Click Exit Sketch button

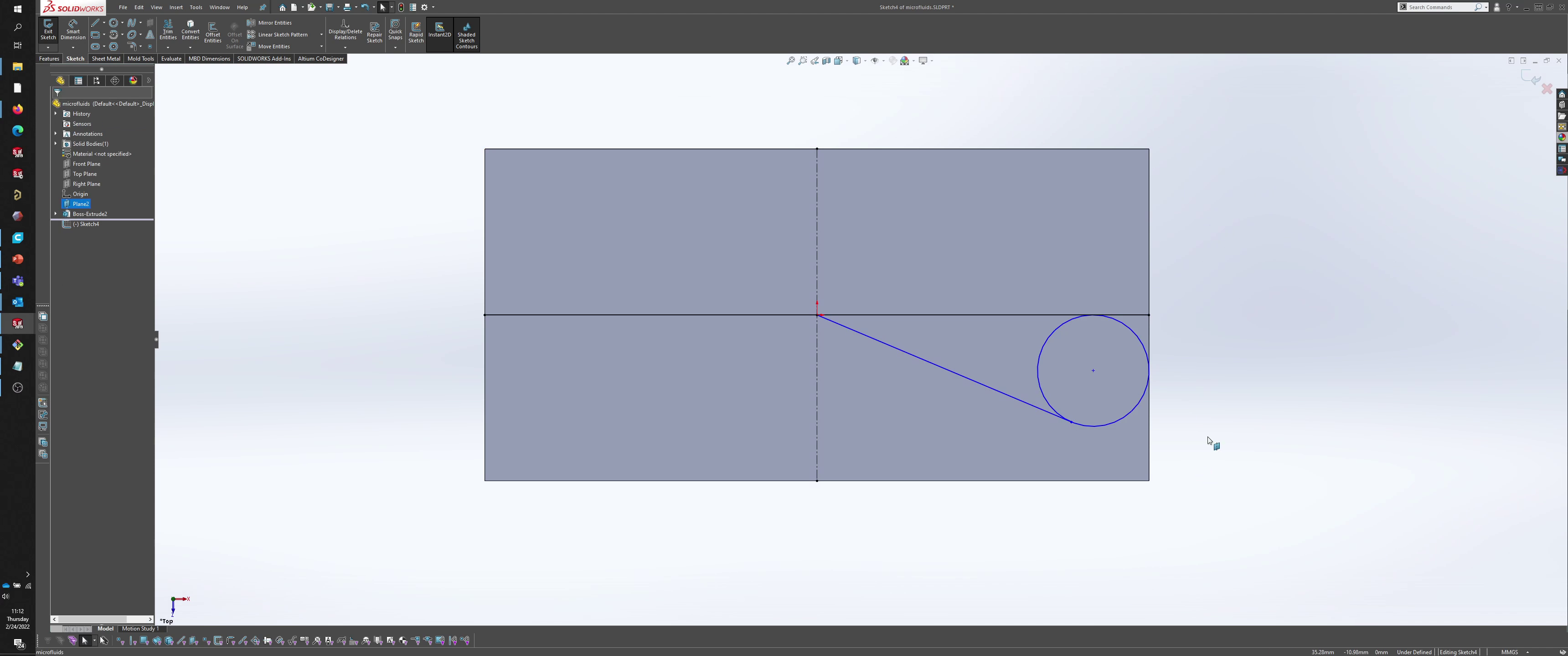point(48,31)
